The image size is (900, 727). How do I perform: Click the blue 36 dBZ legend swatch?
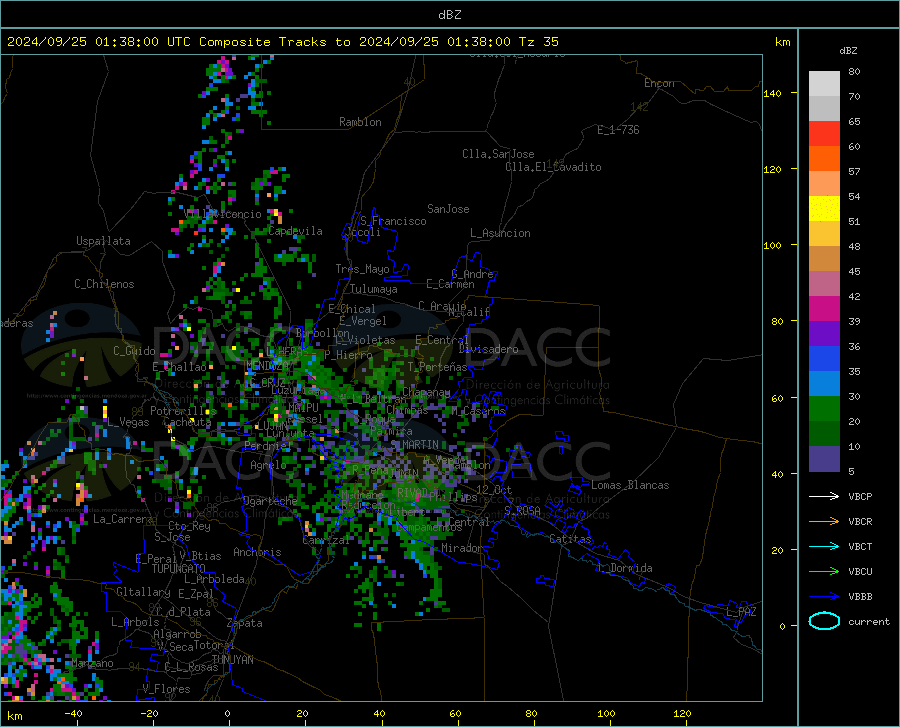pos(824,359)
